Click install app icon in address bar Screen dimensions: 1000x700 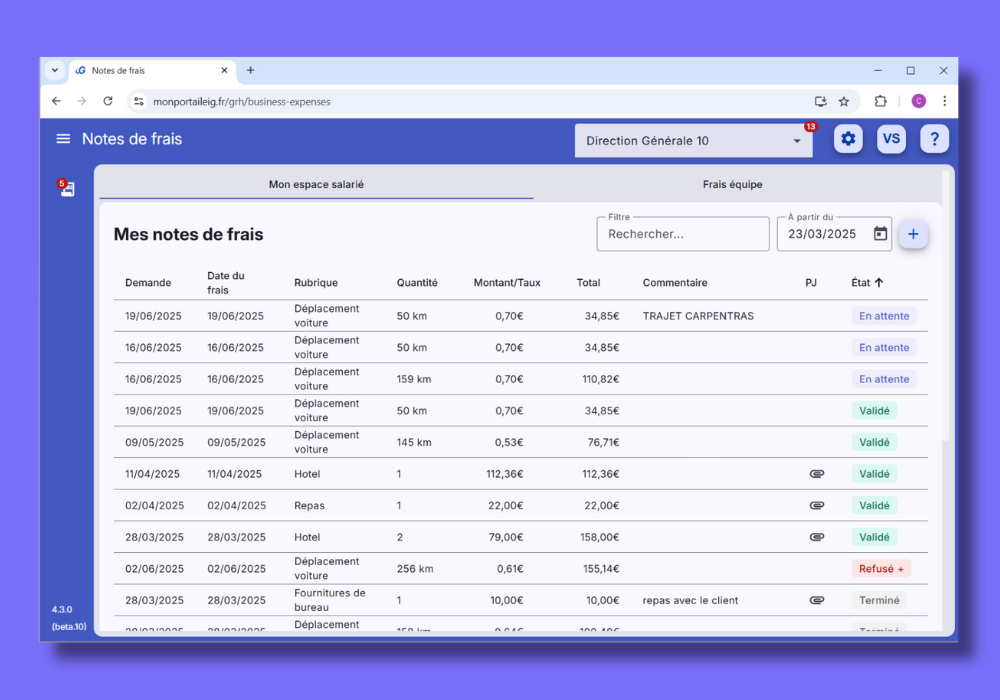tap(821, 101)
